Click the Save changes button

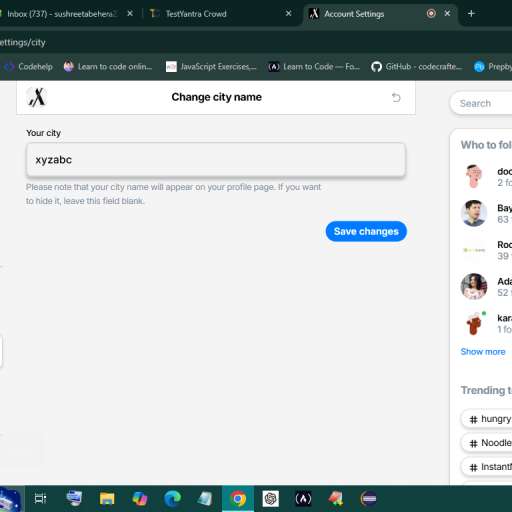pyautogui.click(x=366, y=231)
